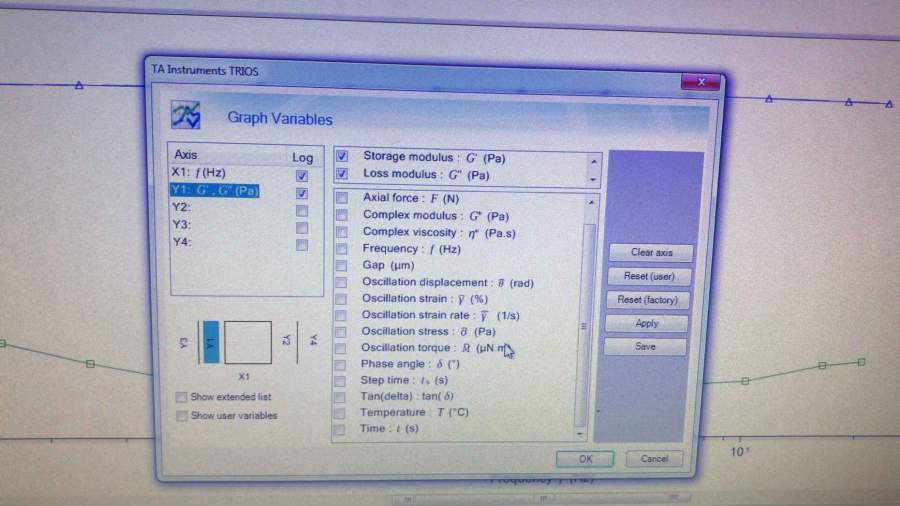Check the Temperature T (°C) variable
Image resolution: width=900 pixels, height=506 pixels.
339,413
